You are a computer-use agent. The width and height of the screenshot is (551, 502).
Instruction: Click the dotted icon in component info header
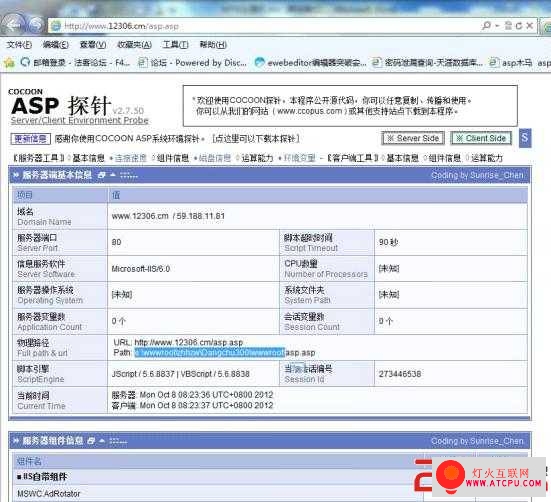click(118, 441)
